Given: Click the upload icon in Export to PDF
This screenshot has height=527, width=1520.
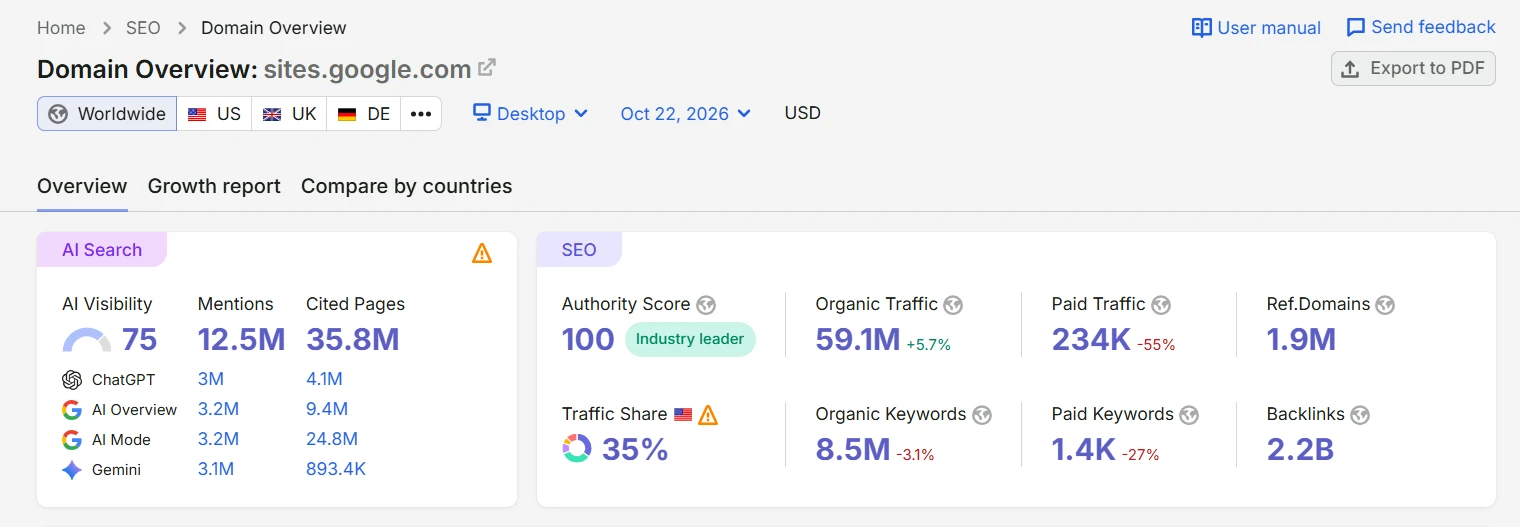Looking at the screenshot, I should [1350, 69].
